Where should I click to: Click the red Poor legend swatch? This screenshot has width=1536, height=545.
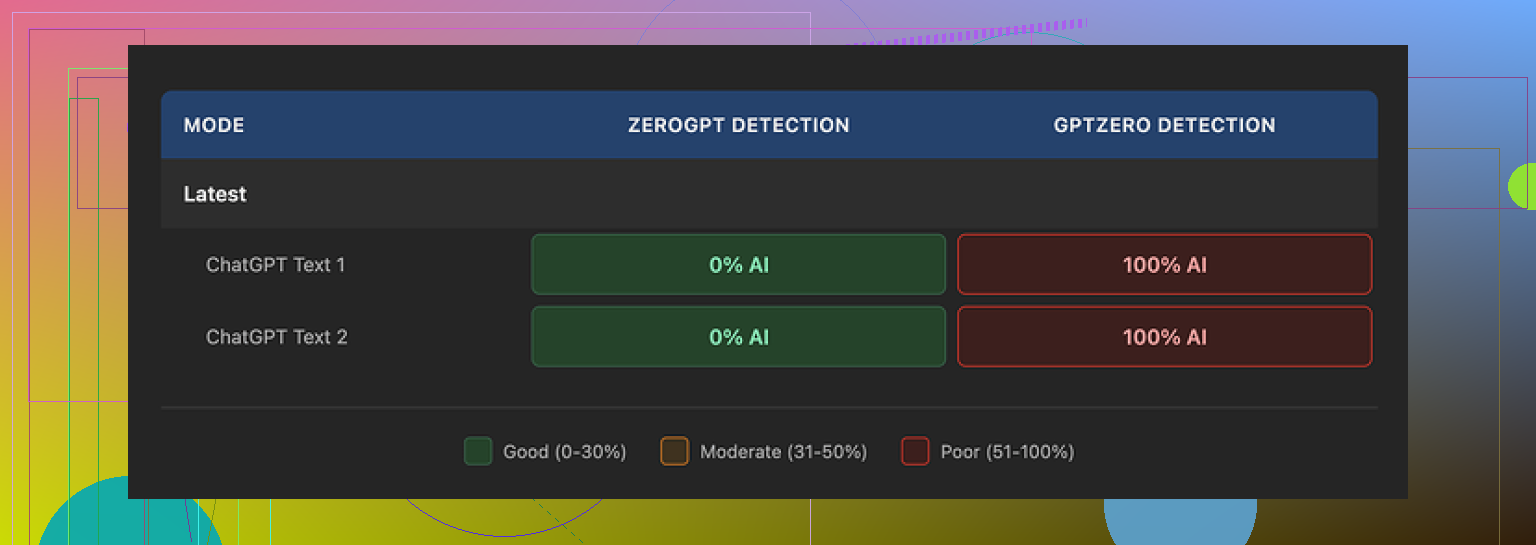tap(916, 452)
